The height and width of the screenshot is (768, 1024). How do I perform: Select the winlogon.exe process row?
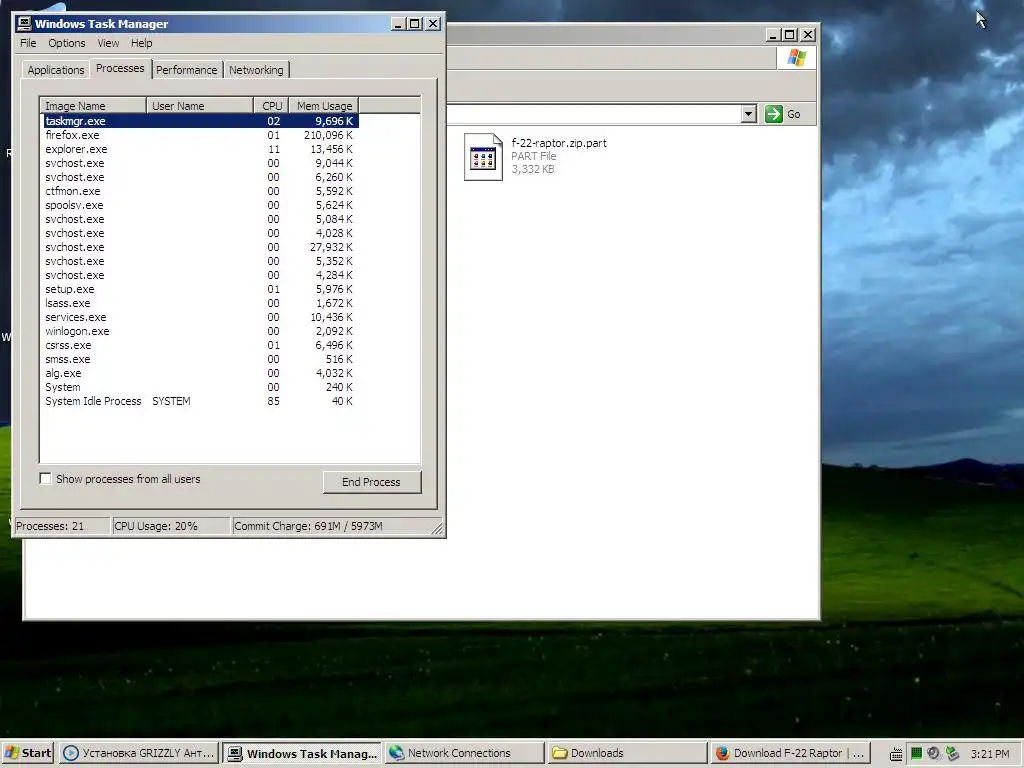[x=200, y=331]
